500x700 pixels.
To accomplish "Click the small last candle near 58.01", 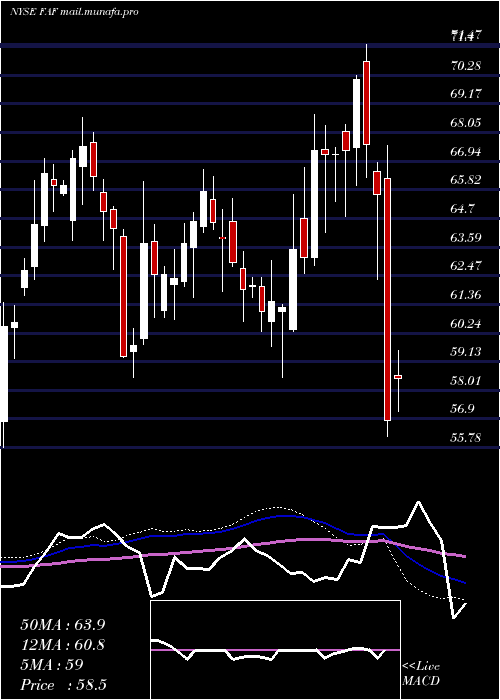I will [398, 377].
